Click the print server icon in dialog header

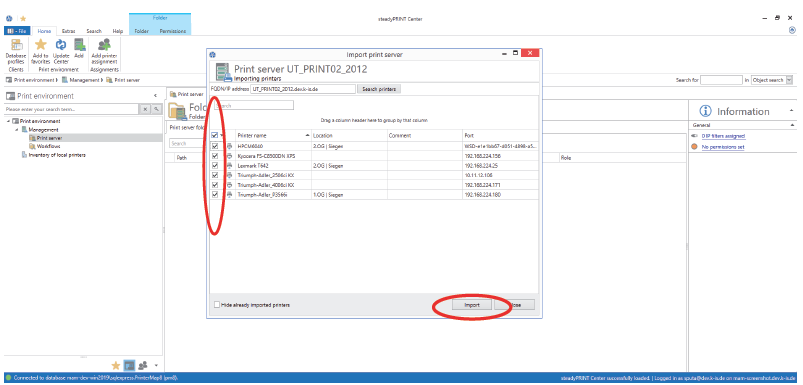(x=223, y=72)
